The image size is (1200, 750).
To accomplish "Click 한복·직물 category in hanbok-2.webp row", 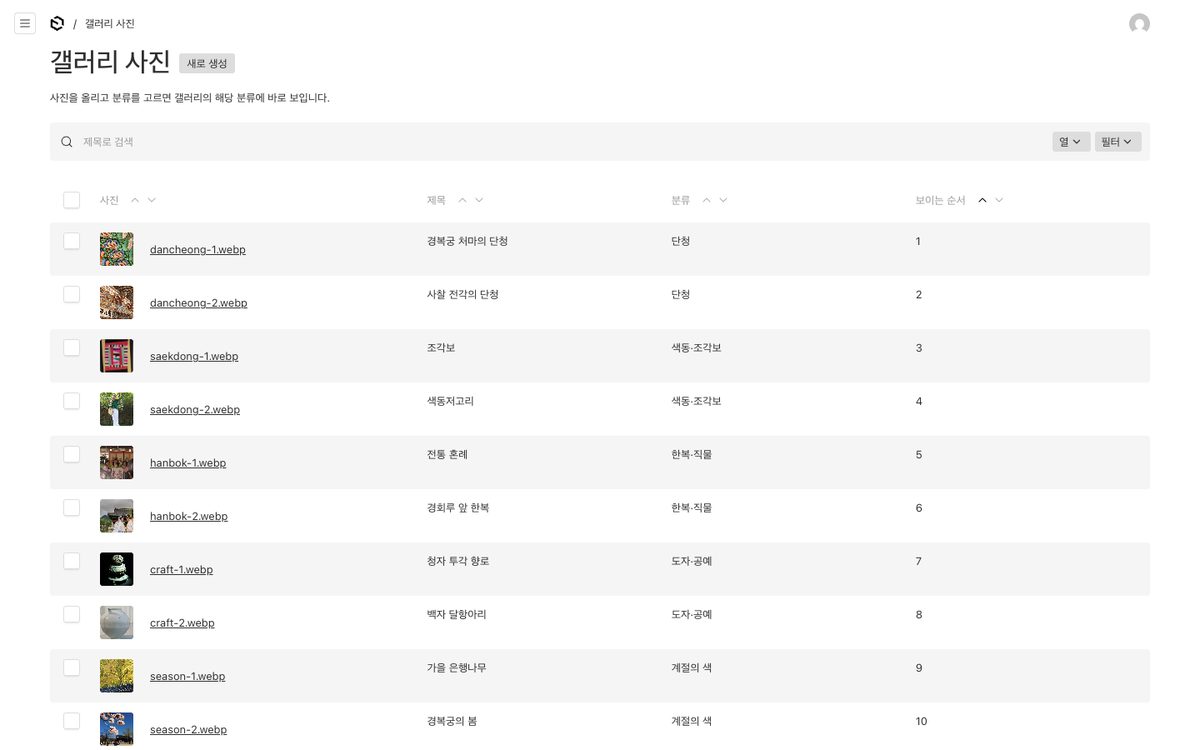I will pos(692,507).
